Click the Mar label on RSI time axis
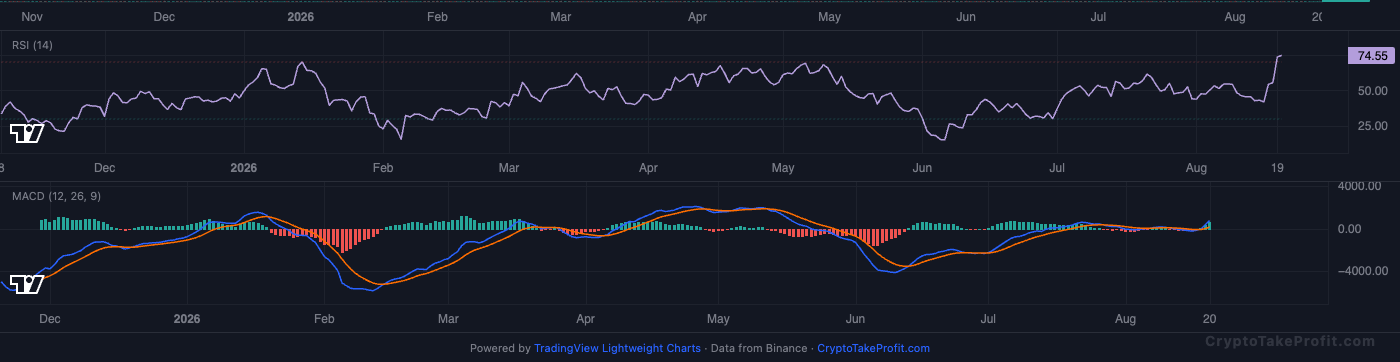Screen dimensions: 1400x362 pyautogui.click(x=510, y=168)
